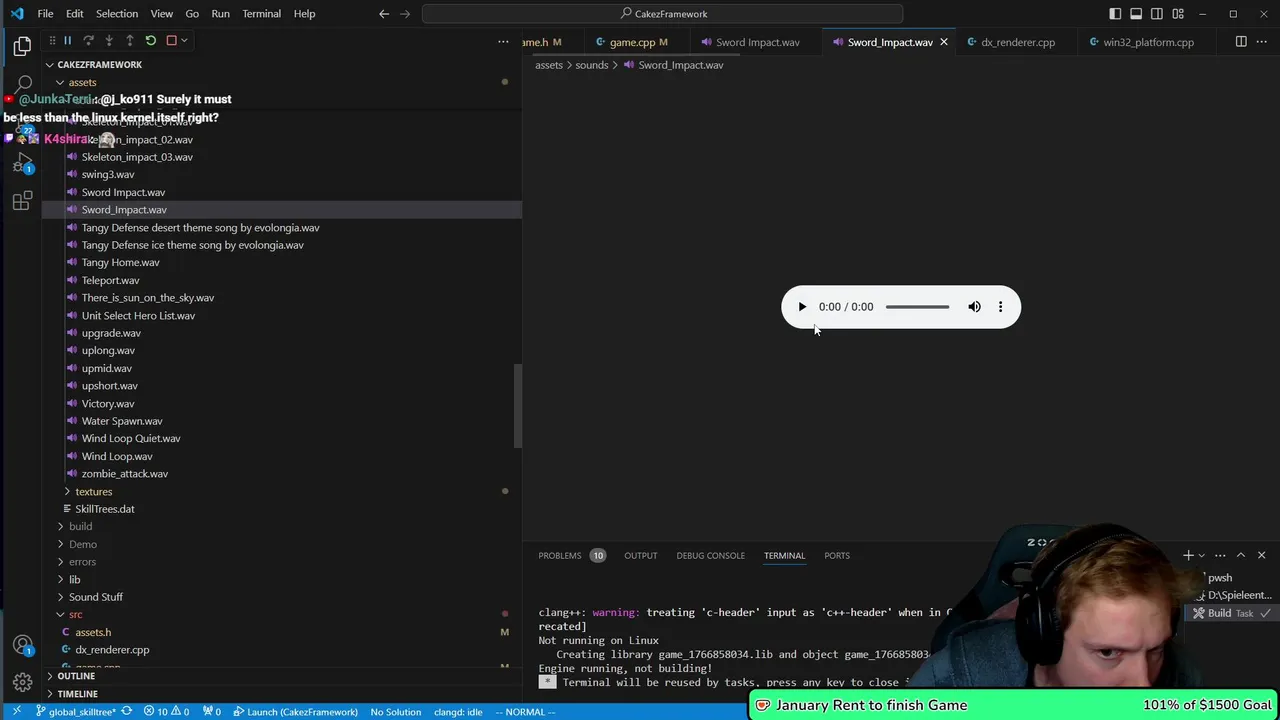Switch to the game.cpp tab
The width and height of the screenshot is (1280, 720).
click(x=631, y=42)
